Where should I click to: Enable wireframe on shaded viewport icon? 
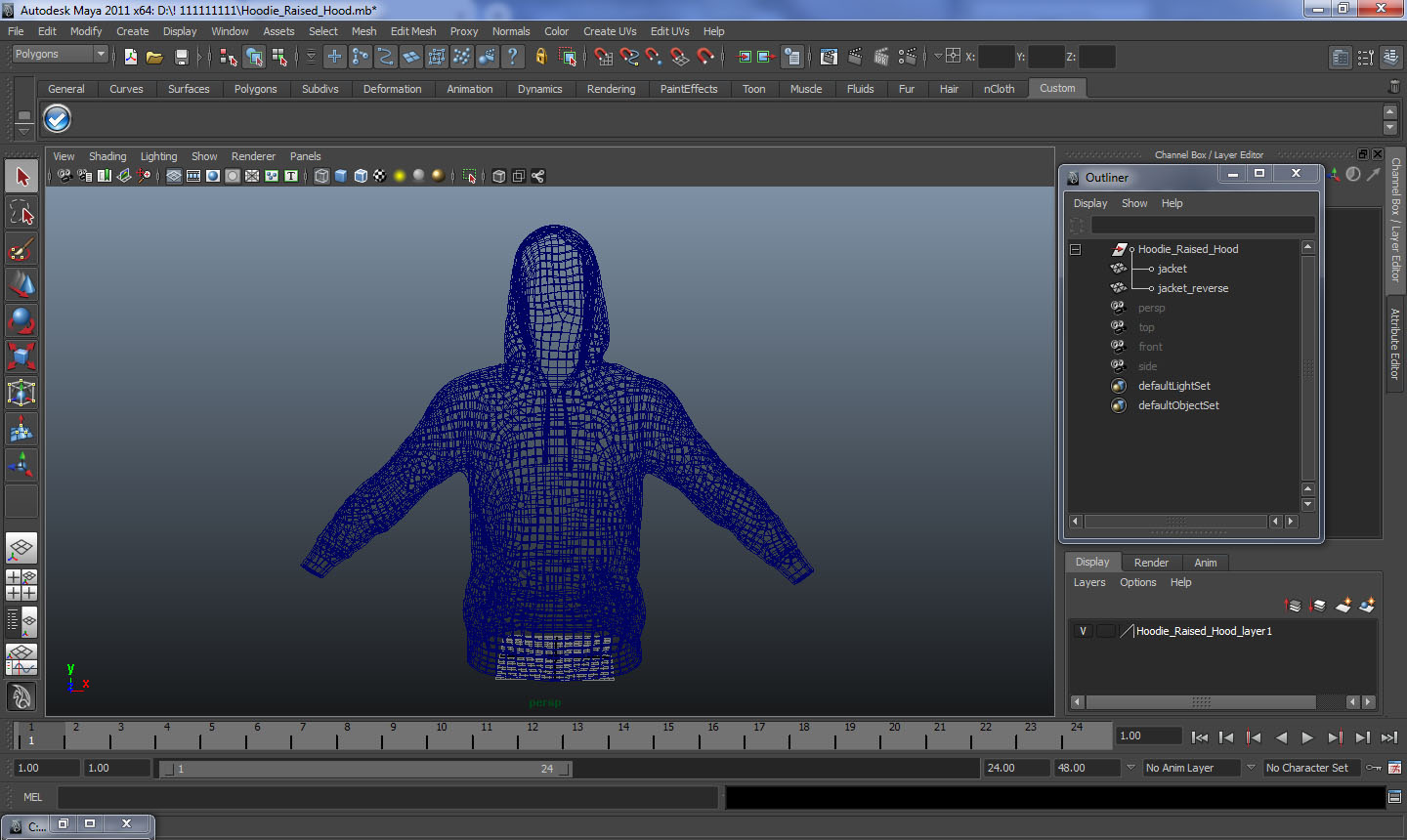tap(361, 176)
